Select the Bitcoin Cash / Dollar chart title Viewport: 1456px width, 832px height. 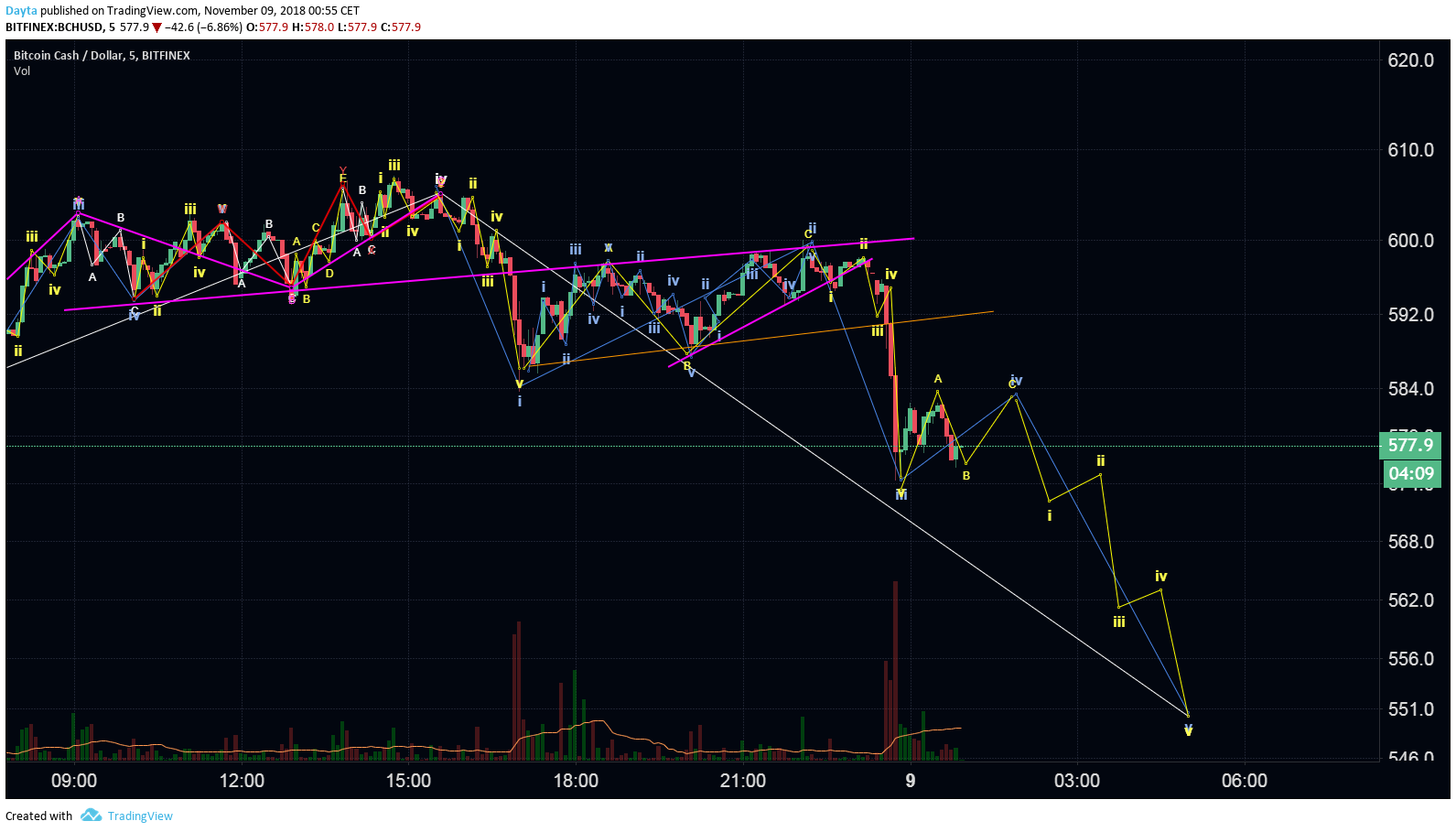[102, 56]
